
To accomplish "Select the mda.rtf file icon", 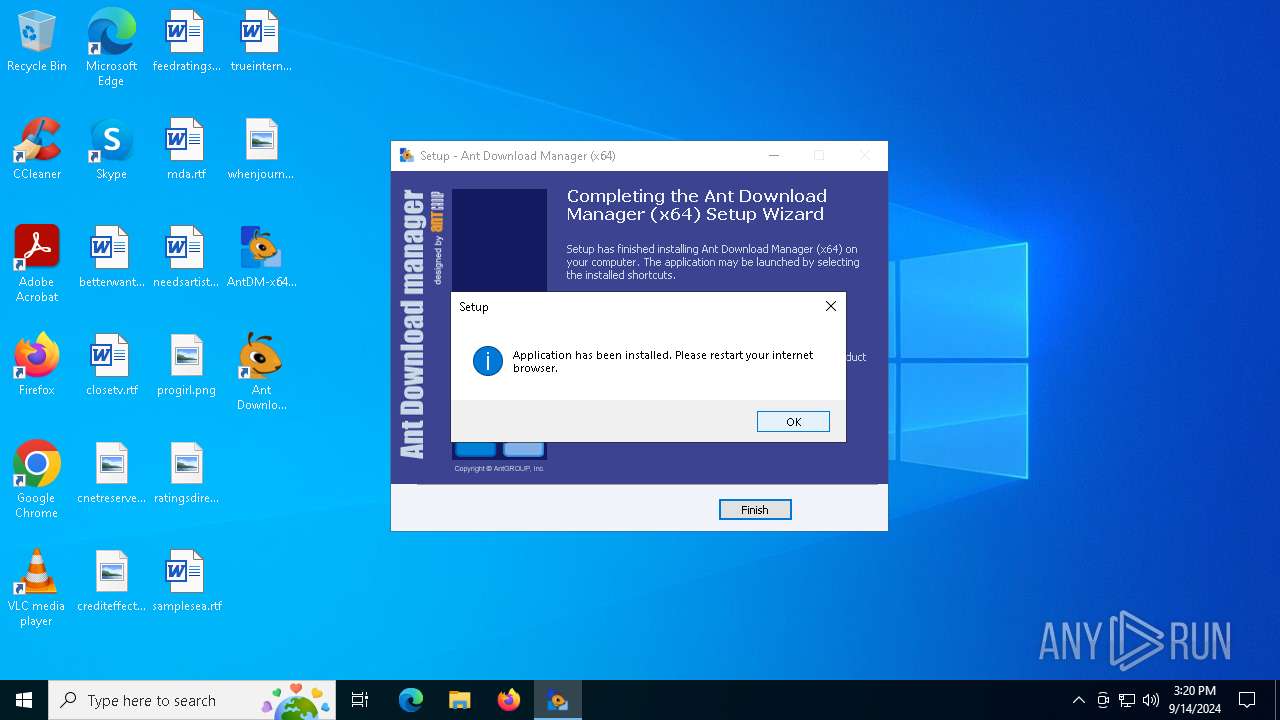I will [186, 150].
